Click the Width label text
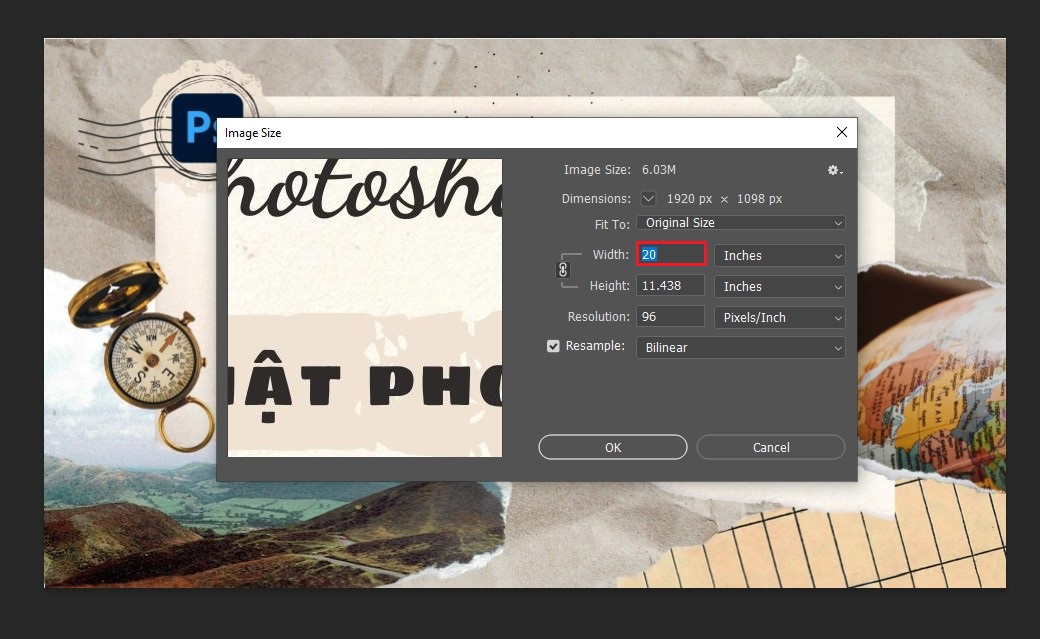1040x639 pixels. tap(610, 254)
